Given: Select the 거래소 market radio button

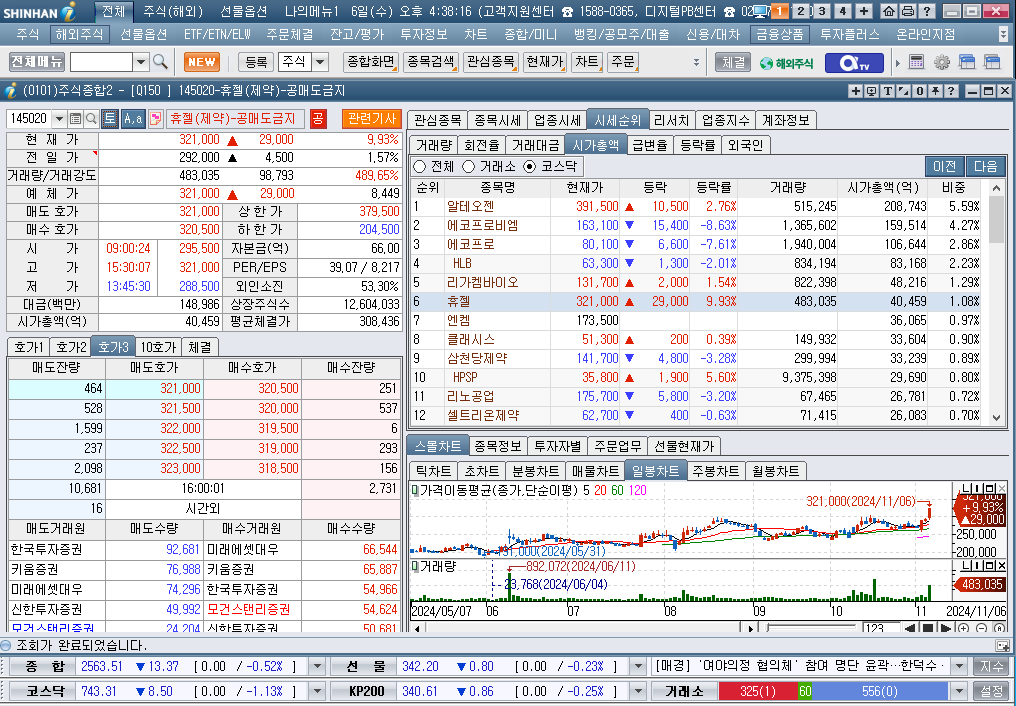Looking at the screenshot, I should 468,166.
